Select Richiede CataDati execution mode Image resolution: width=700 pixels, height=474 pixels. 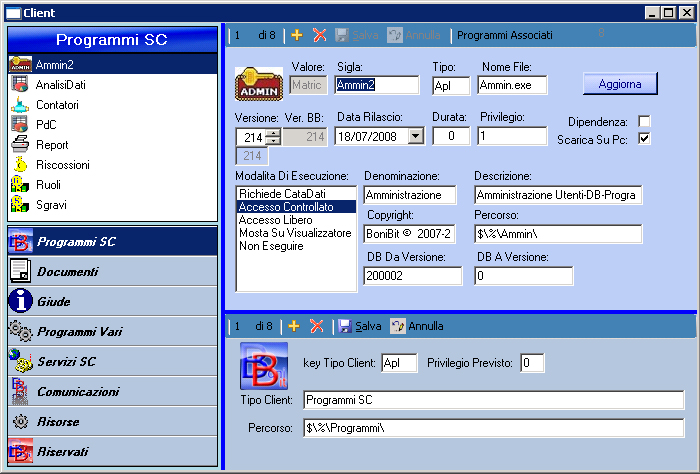[x=296, y=194]
